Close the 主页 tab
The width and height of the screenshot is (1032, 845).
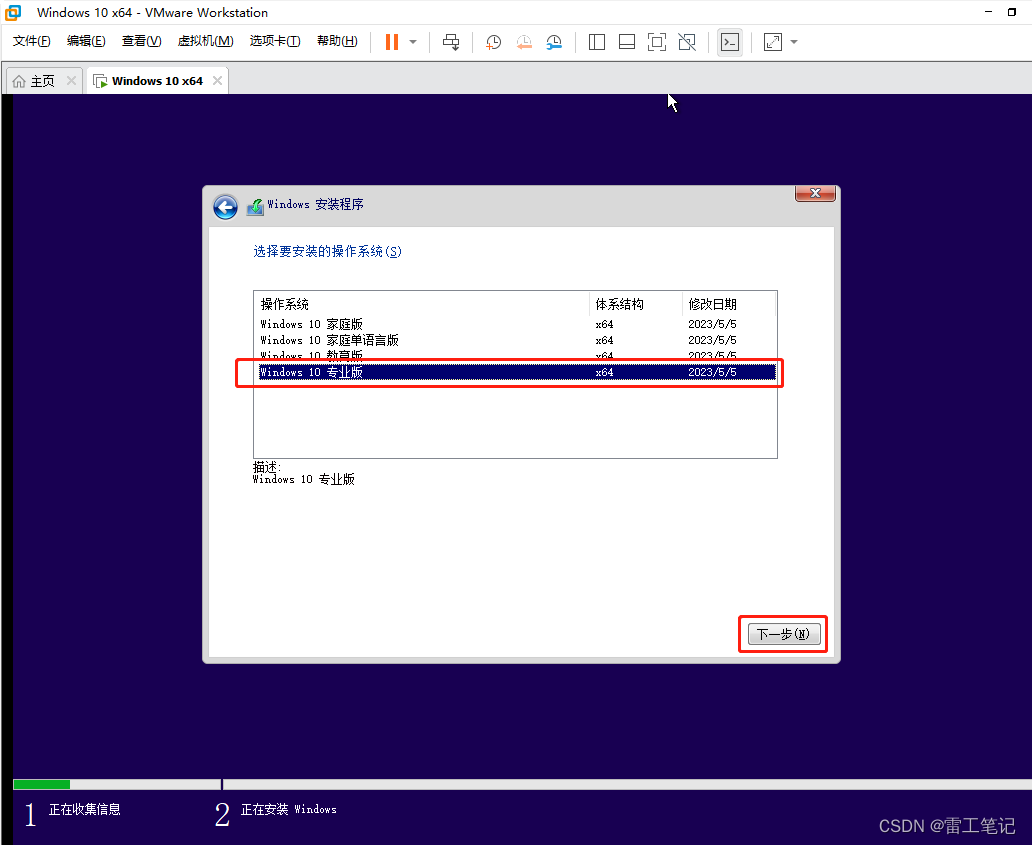point(71,80)
